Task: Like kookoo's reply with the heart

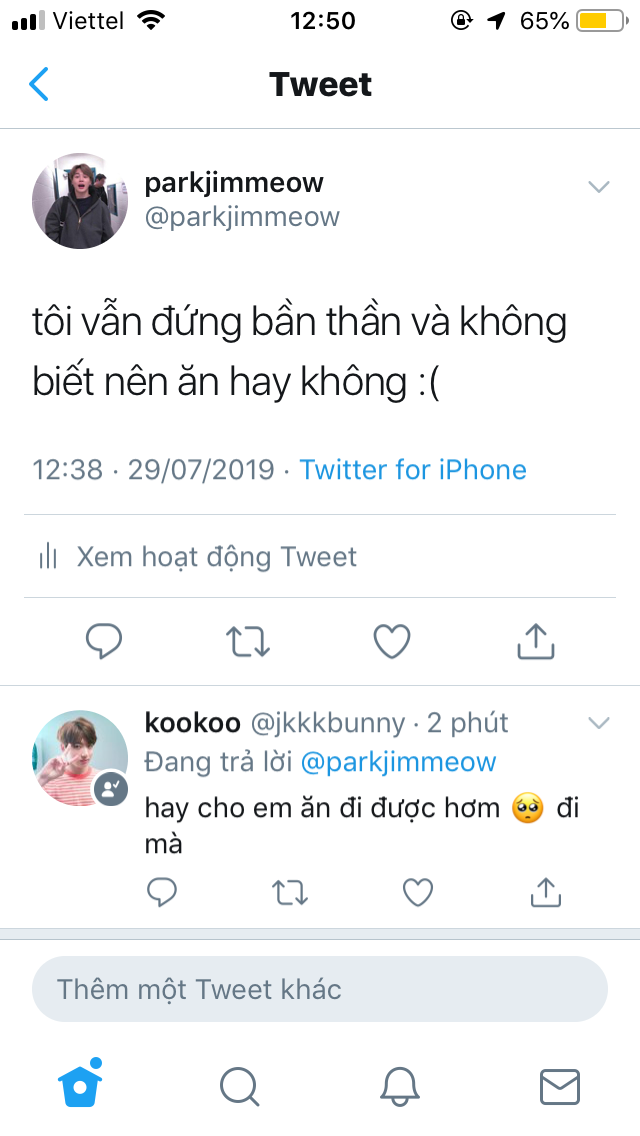Action: 417,893
